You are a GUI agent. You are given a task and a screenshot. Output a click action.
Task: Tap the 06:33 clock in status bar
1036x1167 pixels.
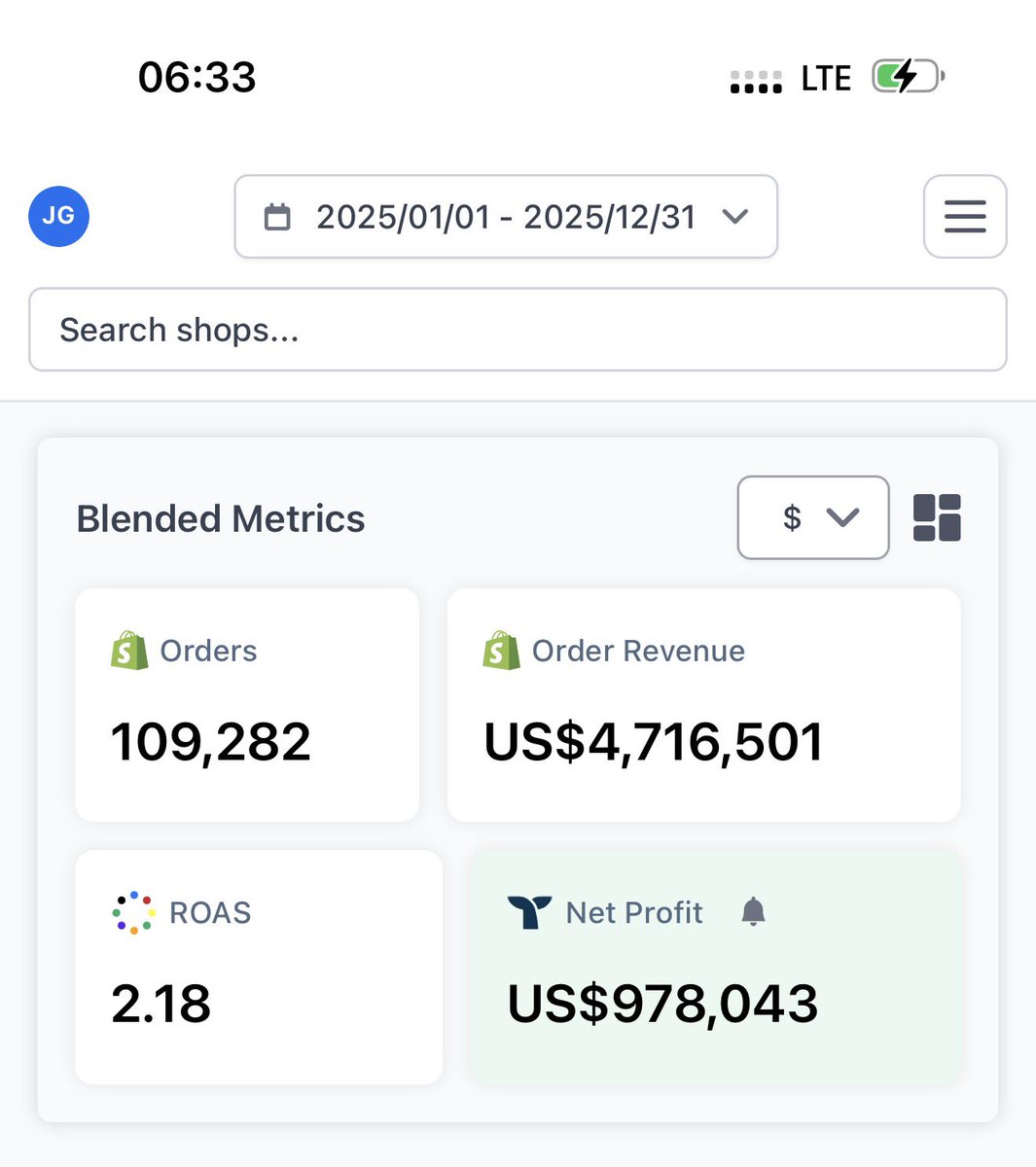(197, 77)
